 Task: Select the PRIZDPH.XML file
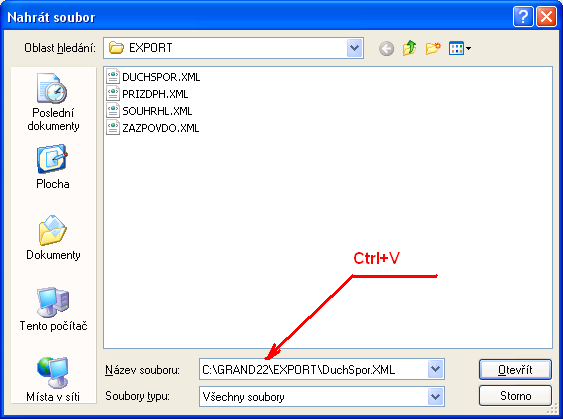point(147,94)
